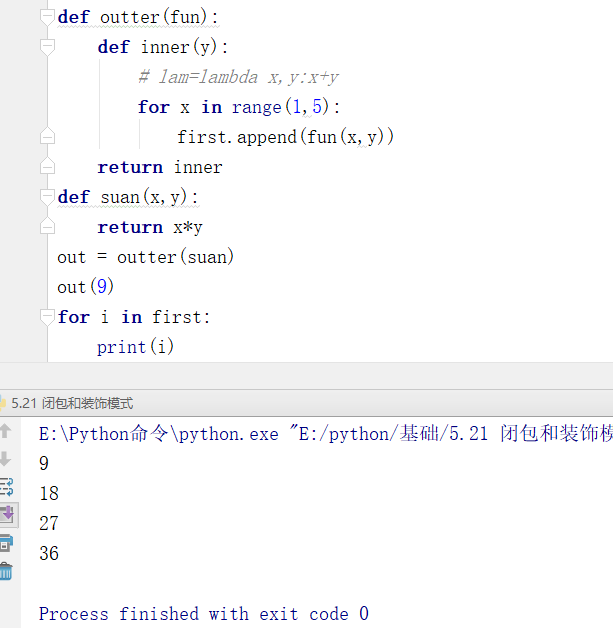Click the print icon in the run console
The height and width of the screenshot is (628, 613).
click(x=6, y=544)
